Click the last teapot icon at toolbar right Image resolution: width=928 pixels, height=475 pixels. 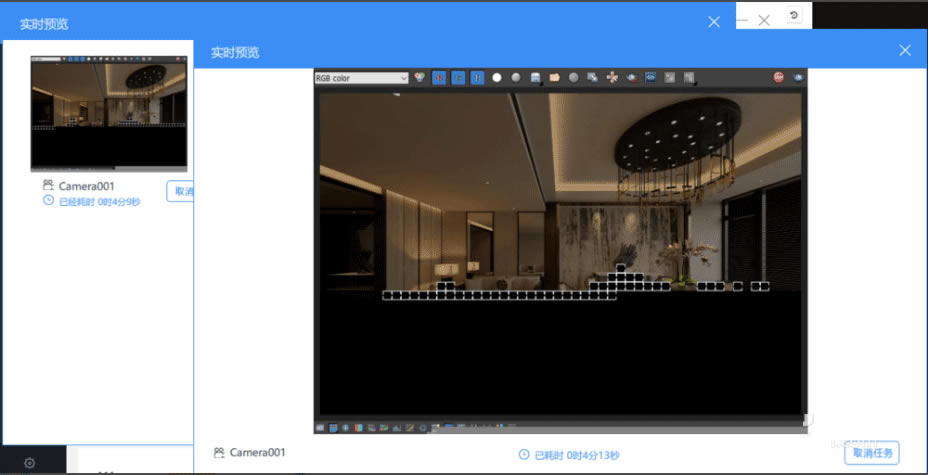click(x=798, y=77)
